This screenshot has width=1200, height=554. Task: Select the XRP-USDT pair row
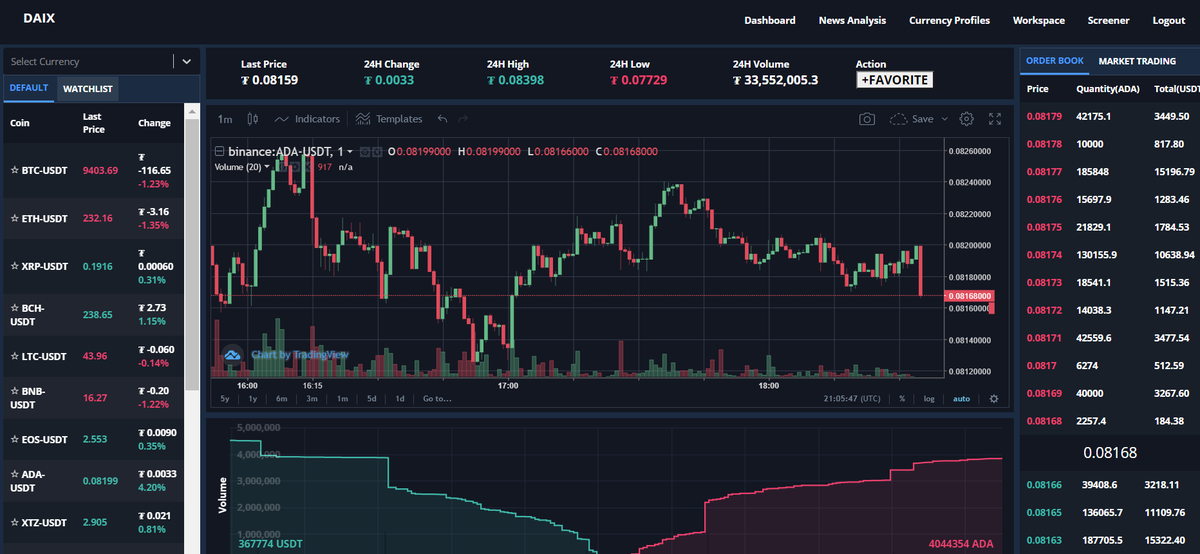(x=96, y=267)
